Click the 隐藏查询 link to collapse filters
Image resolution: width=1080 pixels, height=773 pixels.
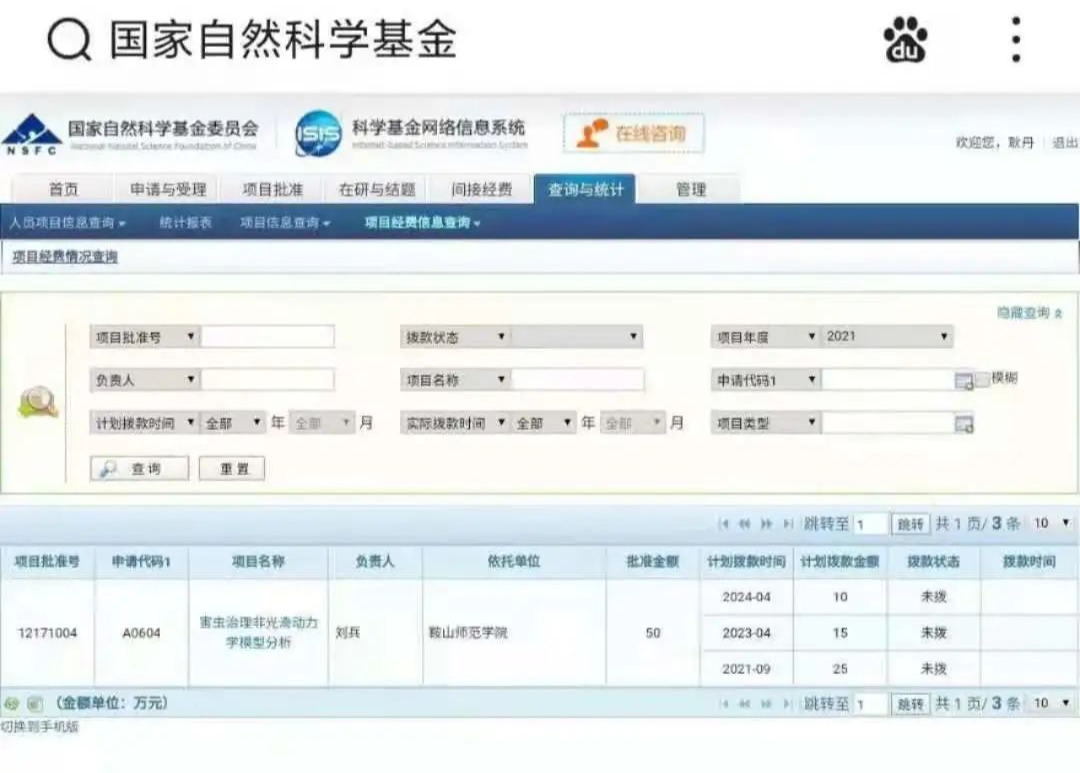[x=1028, y=313]
